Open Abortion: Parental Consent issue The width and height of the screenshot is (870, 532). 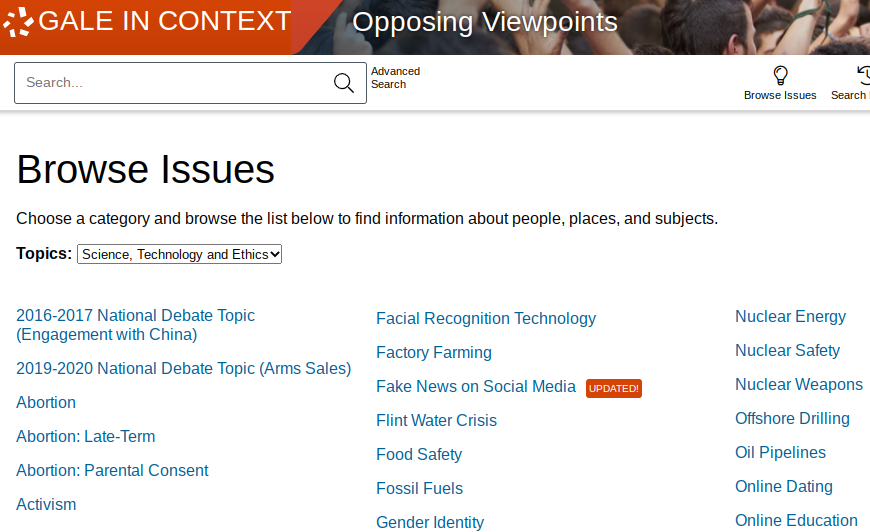pyautogui.click(x=112, y=470)
